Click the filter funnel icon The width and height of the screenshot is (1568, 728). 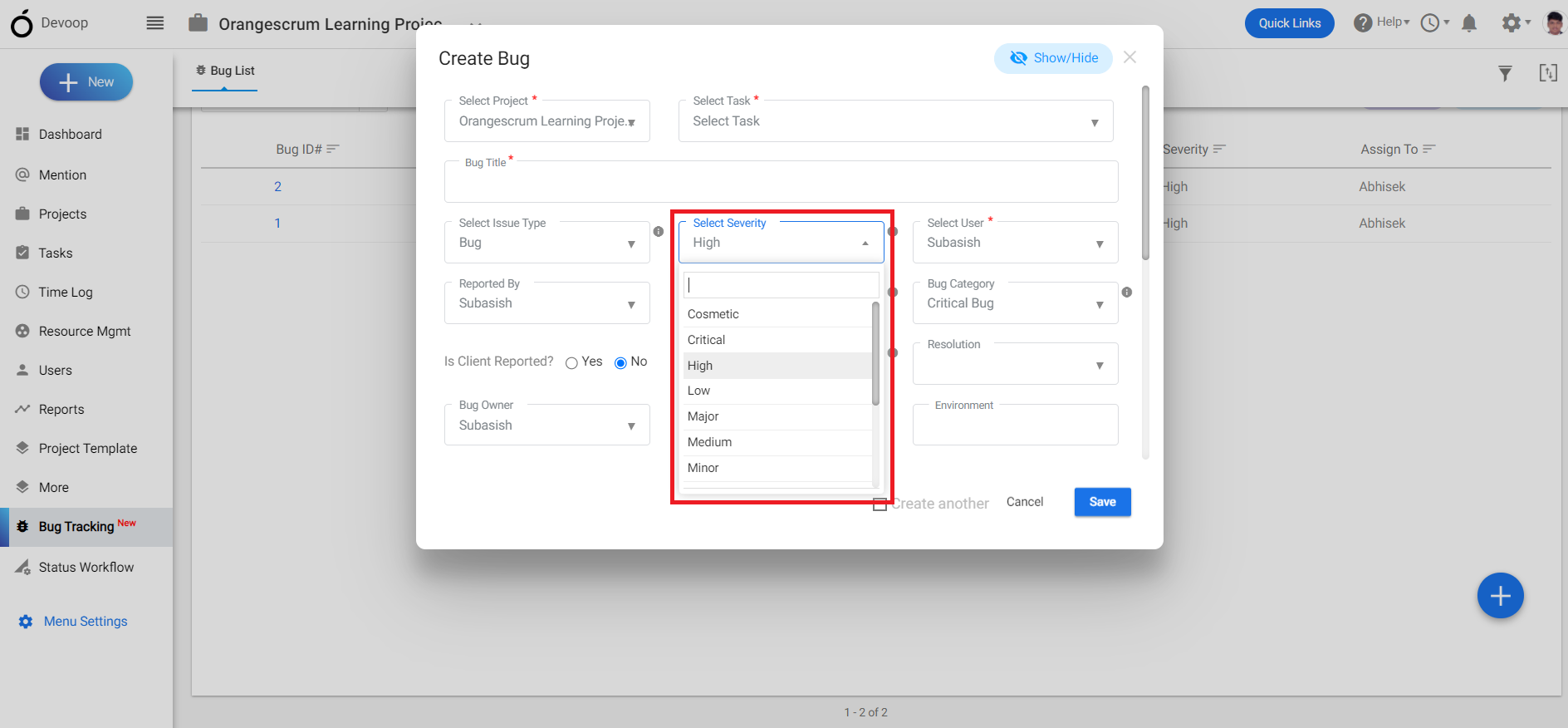(x=1505, y=73)
